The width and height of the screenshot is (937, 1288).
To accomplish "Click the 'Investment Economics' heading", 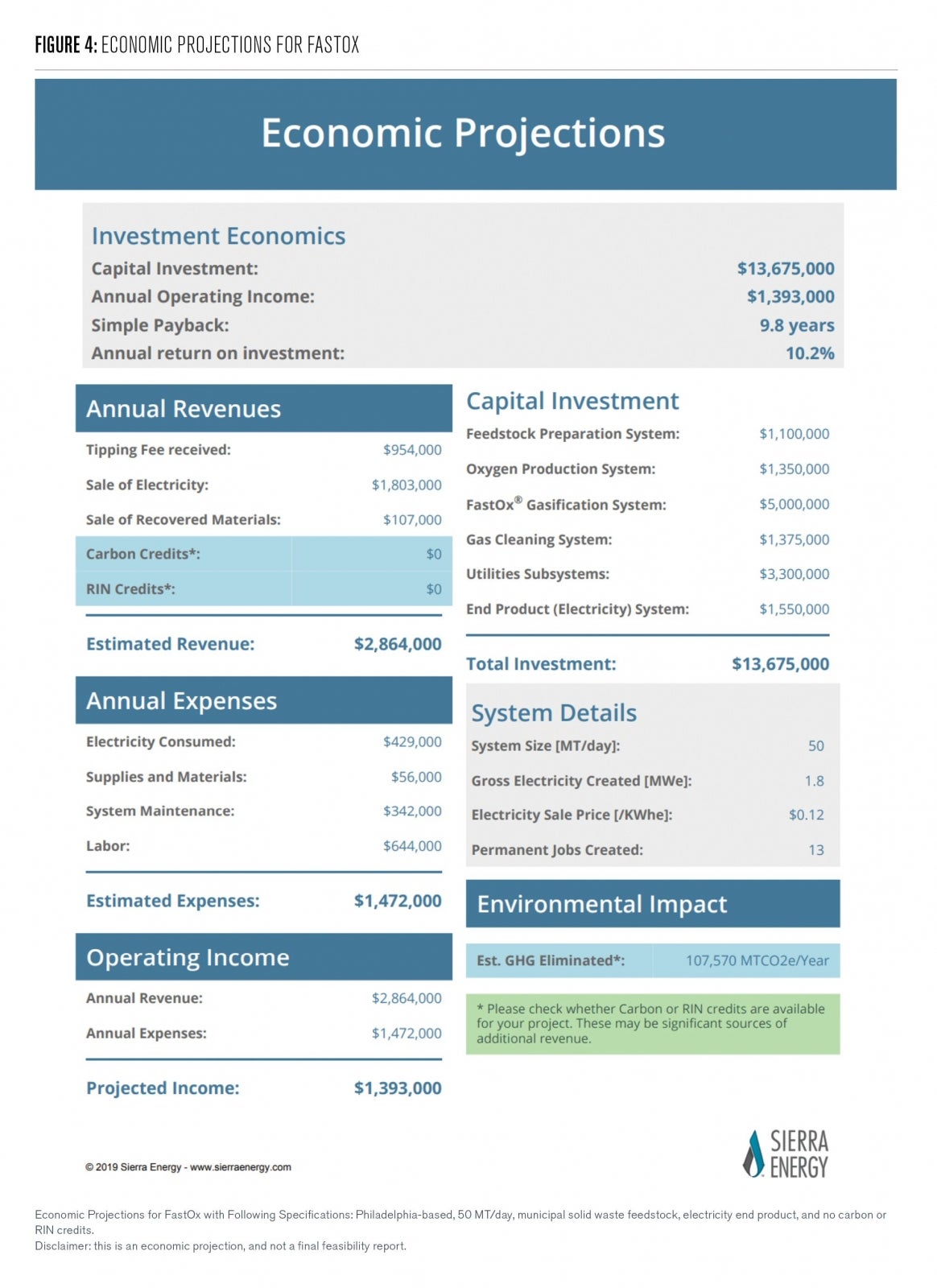I will [218, 236].
